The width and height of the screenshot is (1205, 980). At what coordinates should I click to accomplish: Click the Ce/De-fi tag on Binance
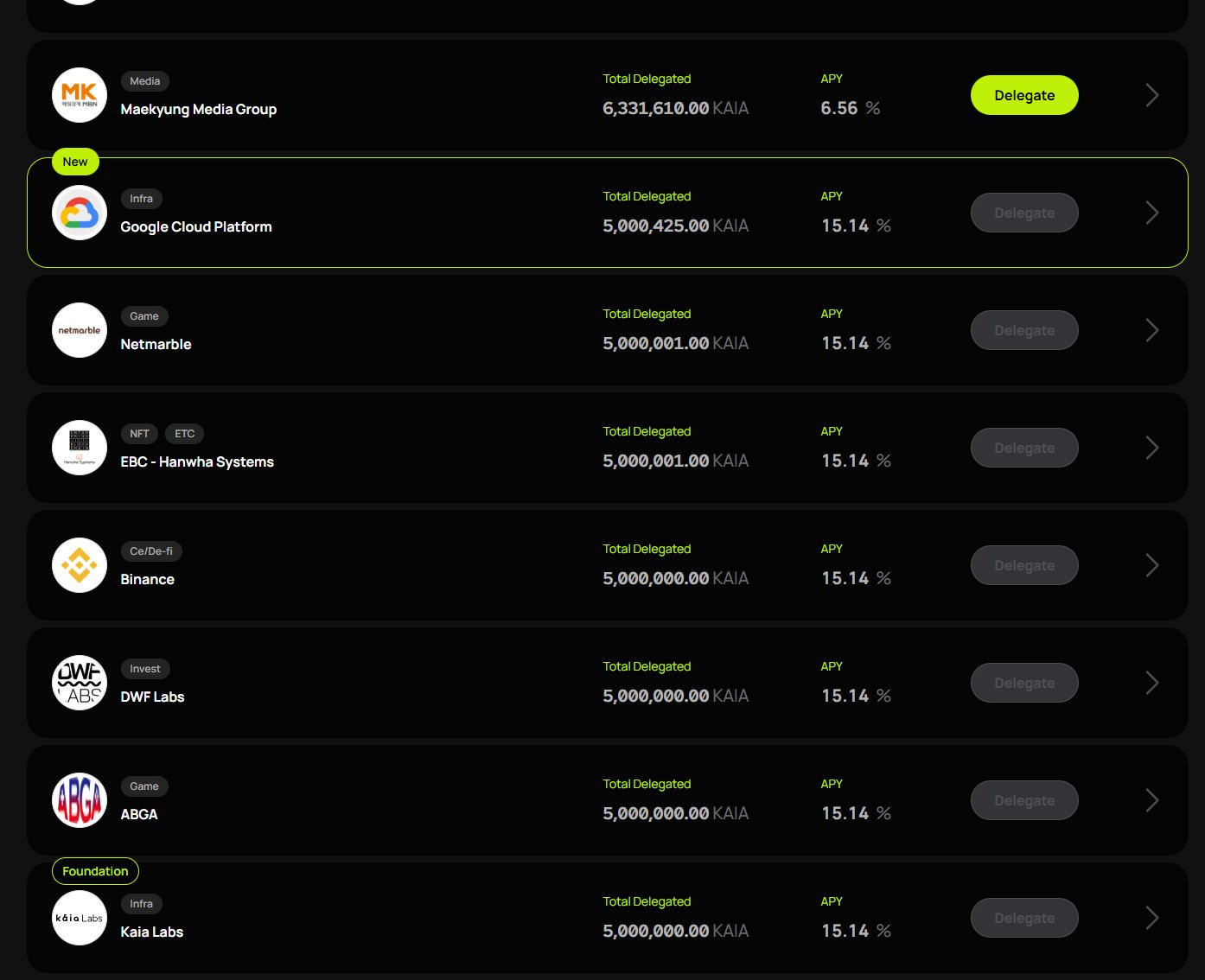(151, 551)
